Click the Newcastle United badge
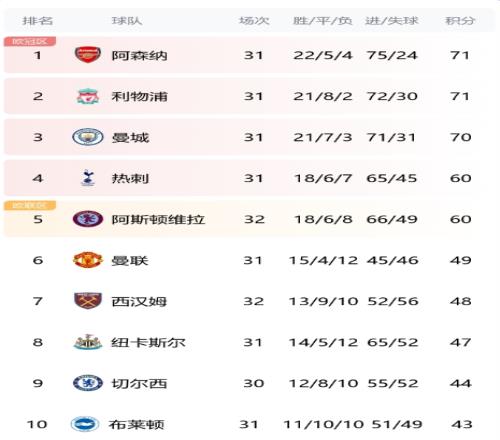Viewport: 500px width, 440px height. 88,342
